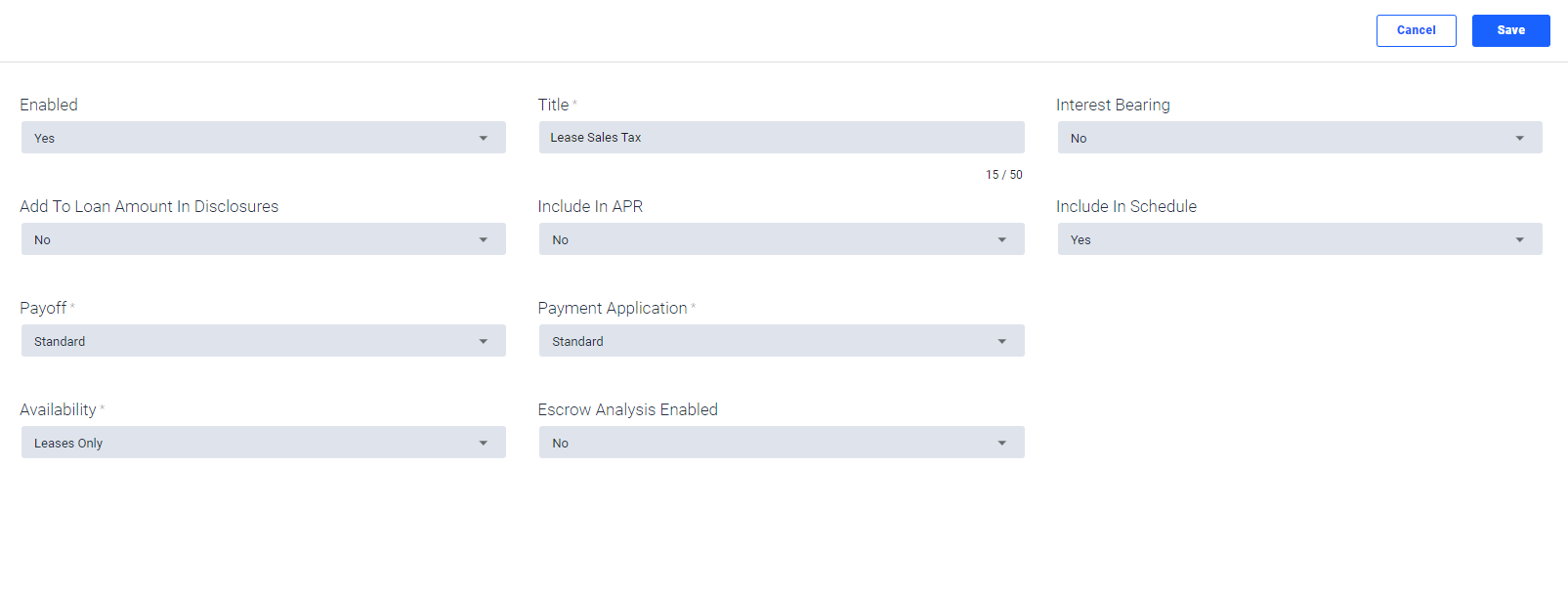This screenshot has height=596, width=1568.
Task: Open the Include In Schedule dropdown
Action: click(x=1299, y=239)
